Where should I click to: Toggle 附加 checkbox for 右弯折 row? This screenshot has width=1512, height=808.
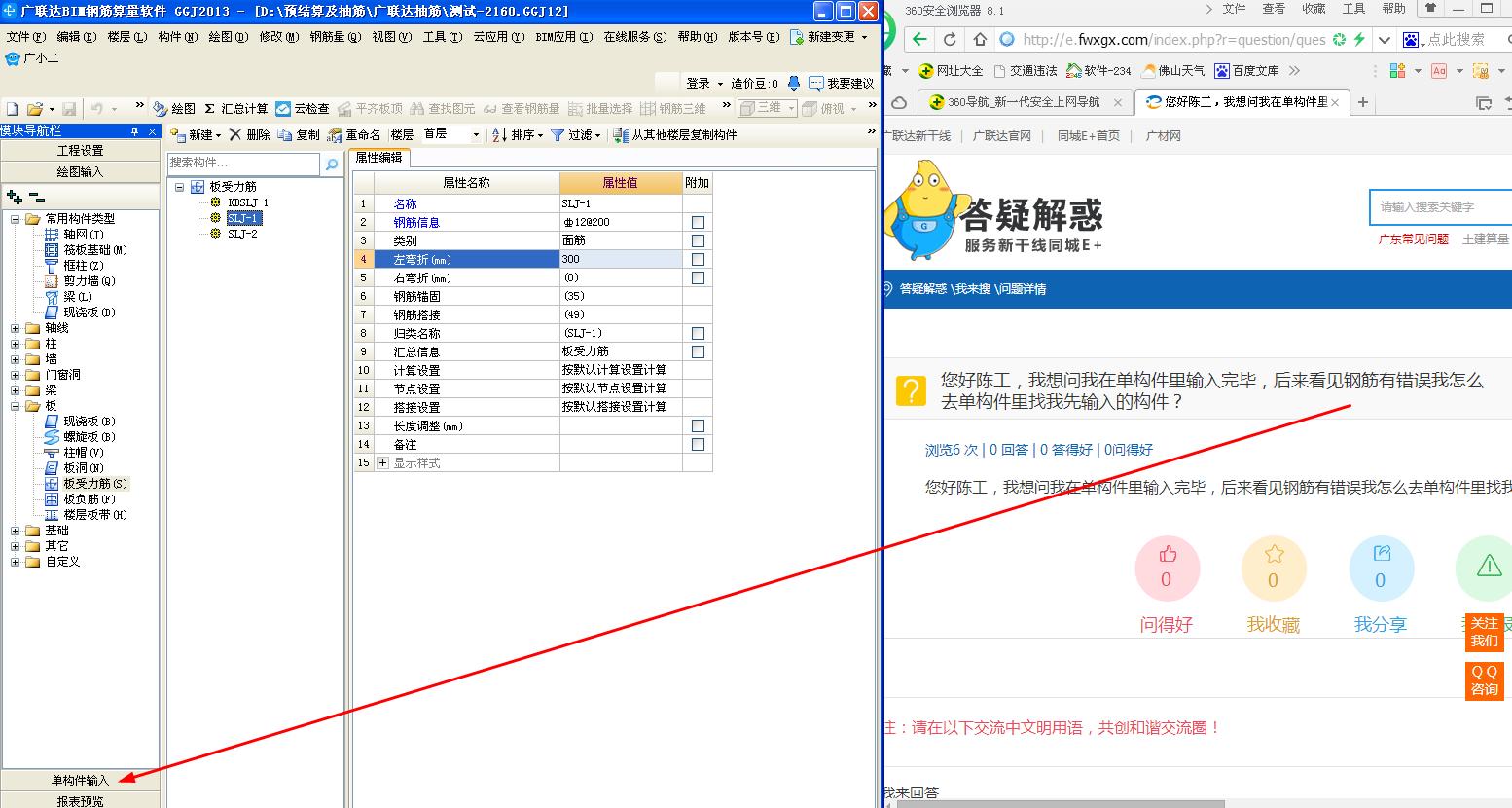click(x=698, y=278)
